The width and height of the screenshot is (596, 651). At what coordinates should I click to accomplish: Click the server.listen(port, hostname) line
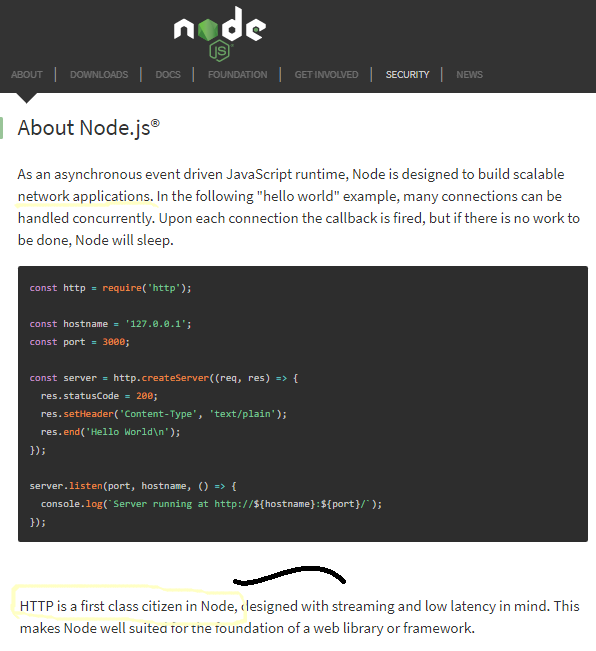[x=133, y=486]
